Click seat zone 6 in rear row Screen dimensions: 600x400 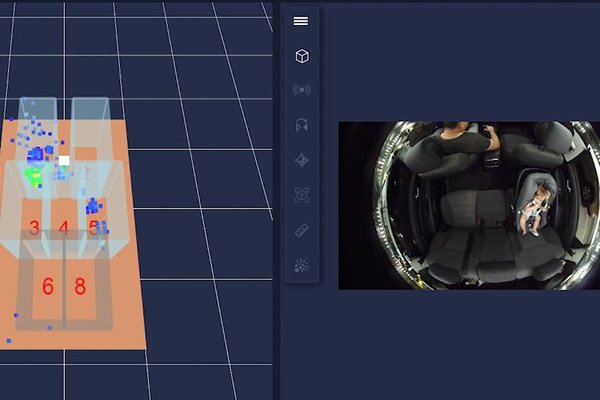point(47,287)
